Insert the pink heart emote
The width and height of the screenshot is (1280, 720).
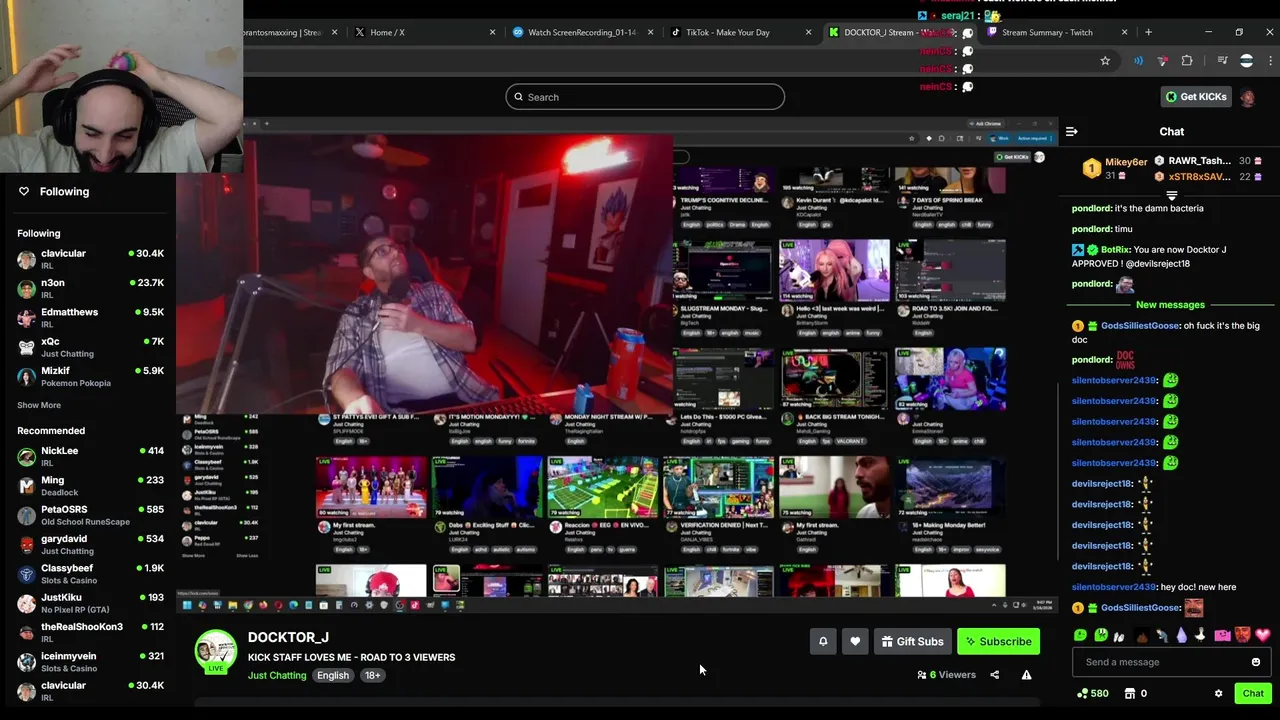tap(1262, 635)
